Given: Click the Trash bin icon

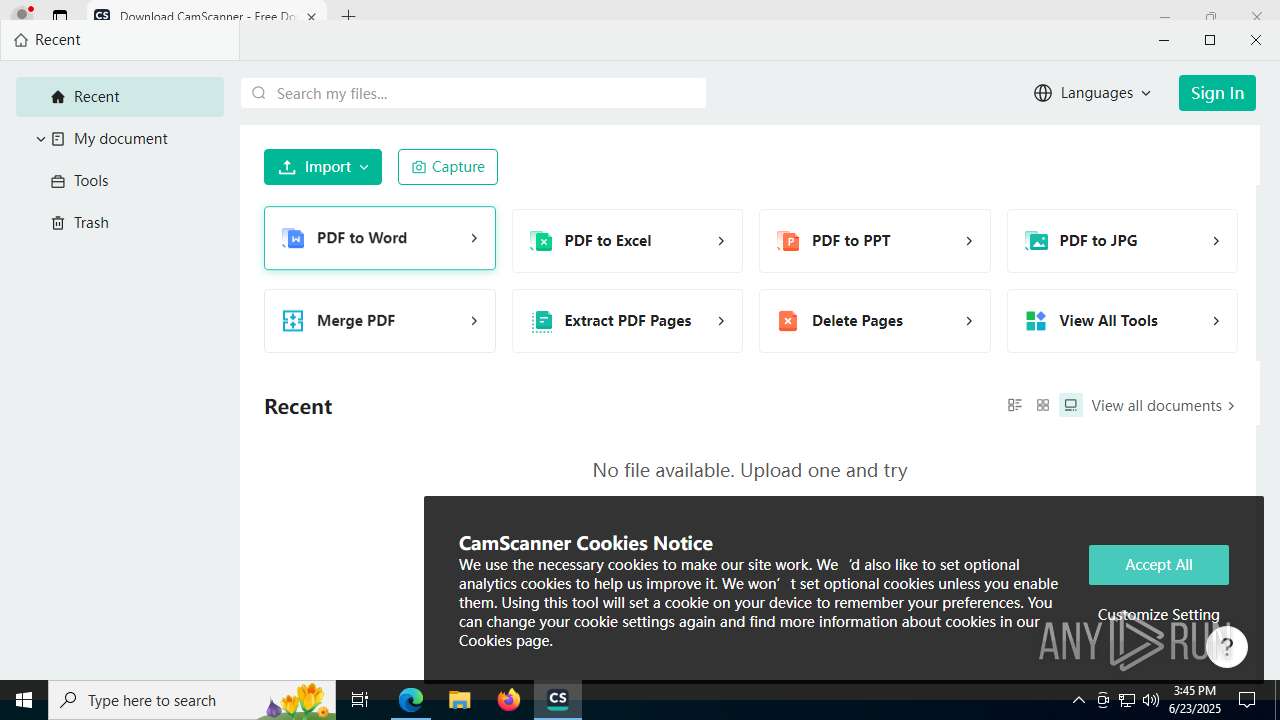Looking at the screenshot, I should click(x=58, y=223).
